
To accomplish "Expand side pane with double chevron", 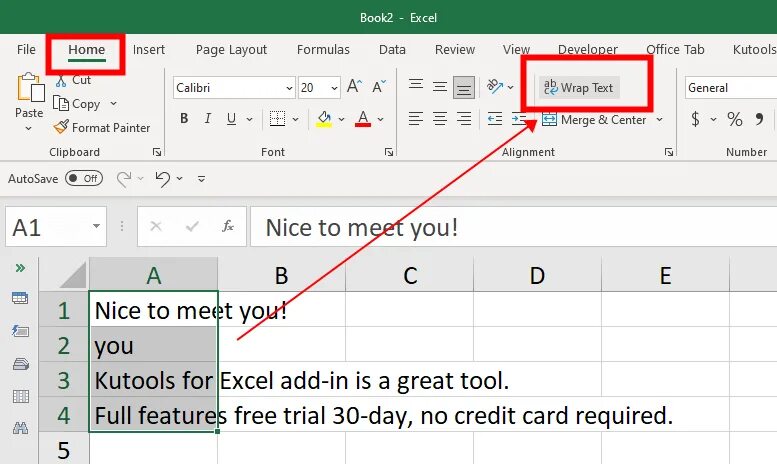I will tap(20, 268).
